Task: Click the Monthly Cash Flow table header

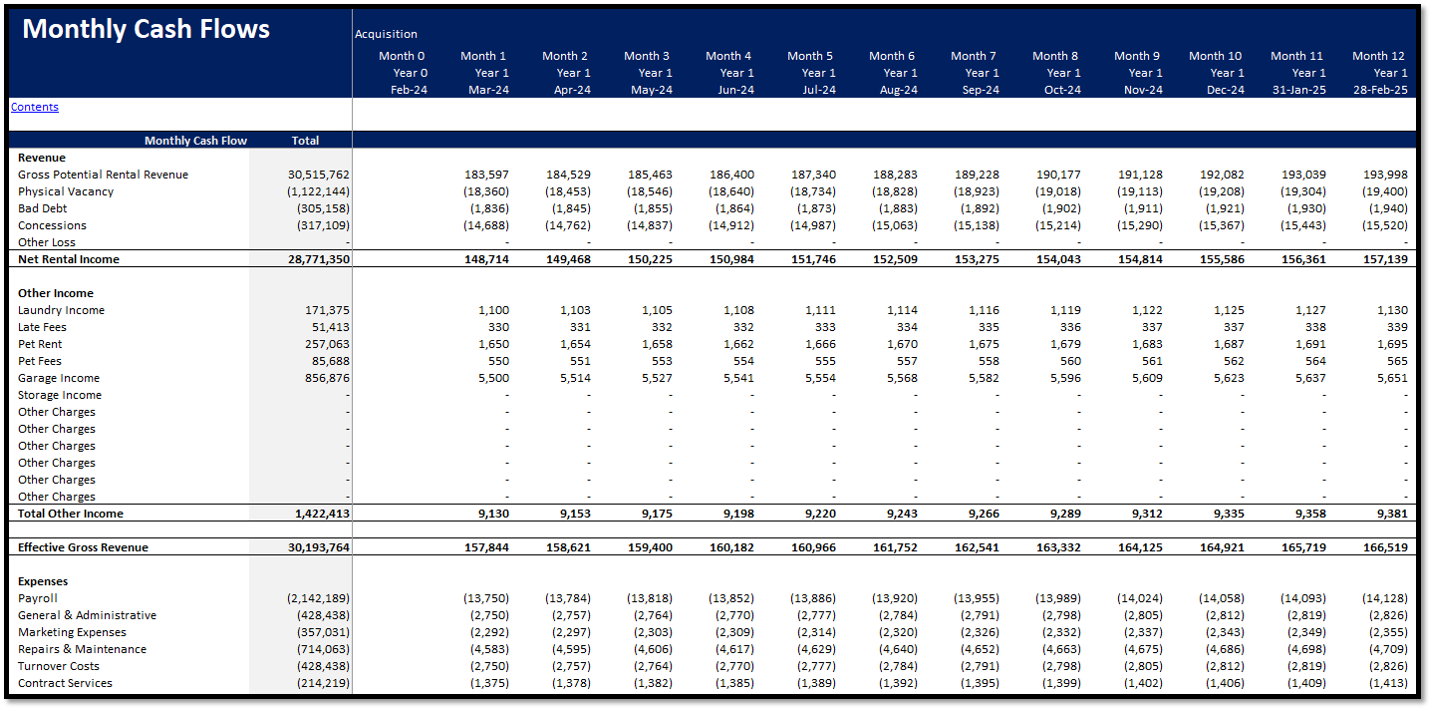Action: (195, 141)
